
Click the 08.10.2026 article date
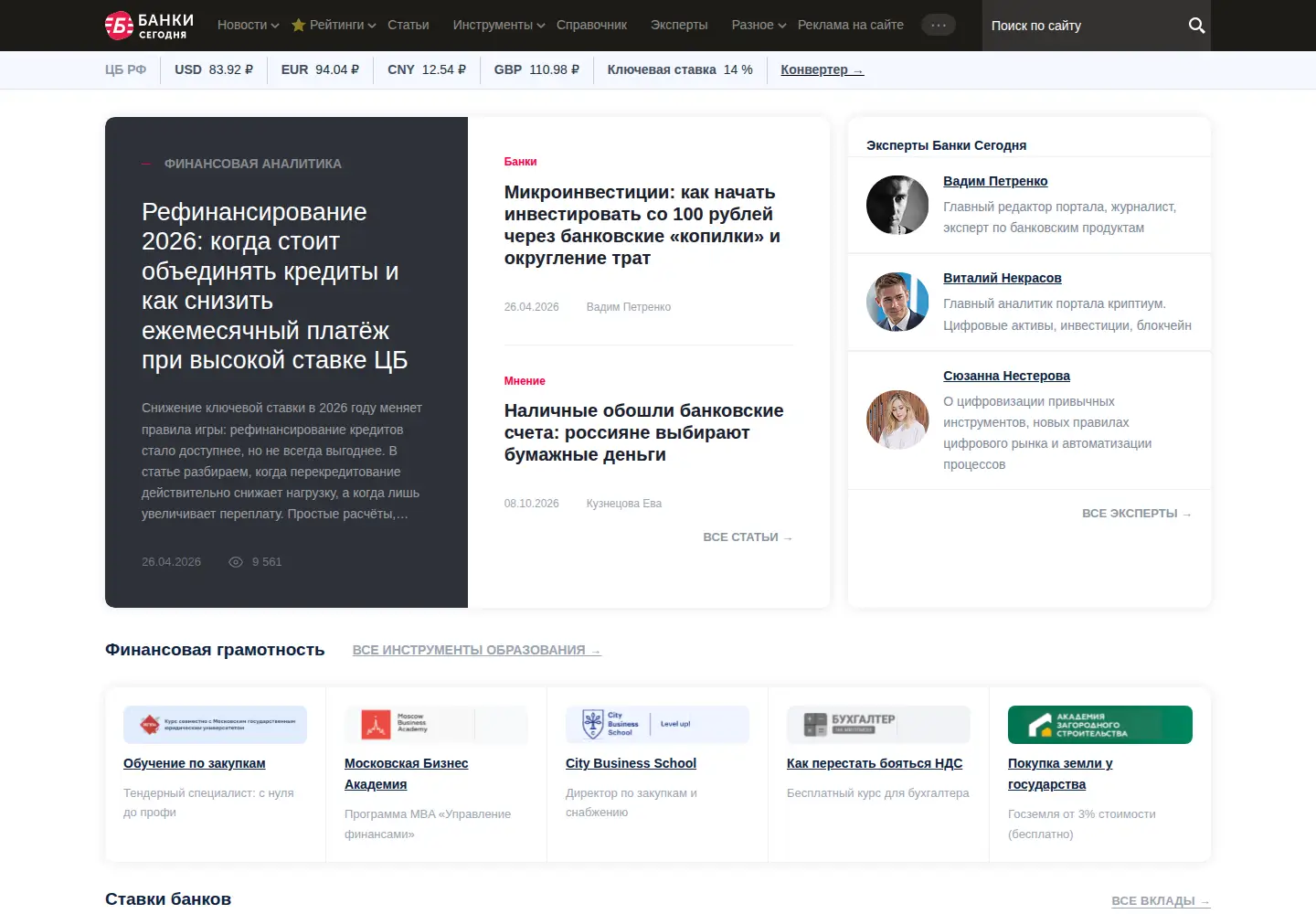pos(532,504)
